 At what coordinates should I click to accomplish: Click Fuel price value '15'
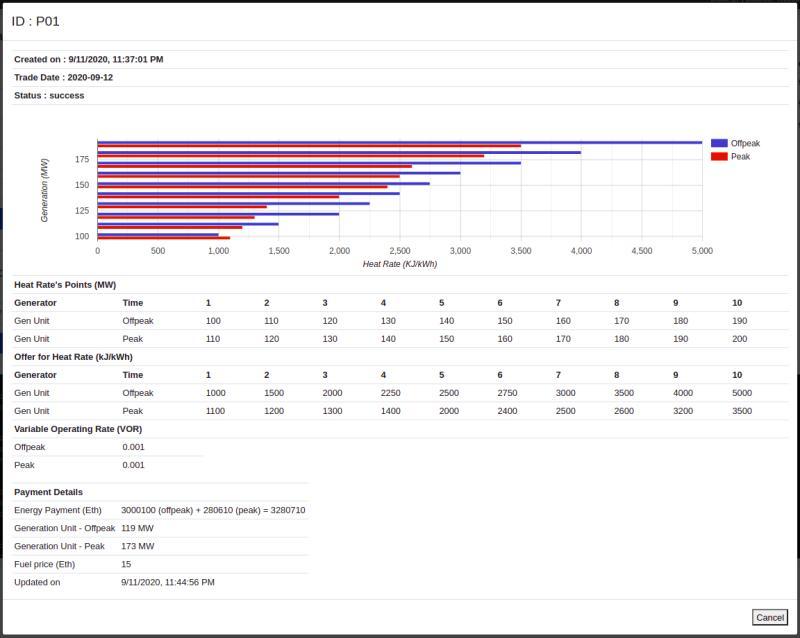tap(126, 564)
